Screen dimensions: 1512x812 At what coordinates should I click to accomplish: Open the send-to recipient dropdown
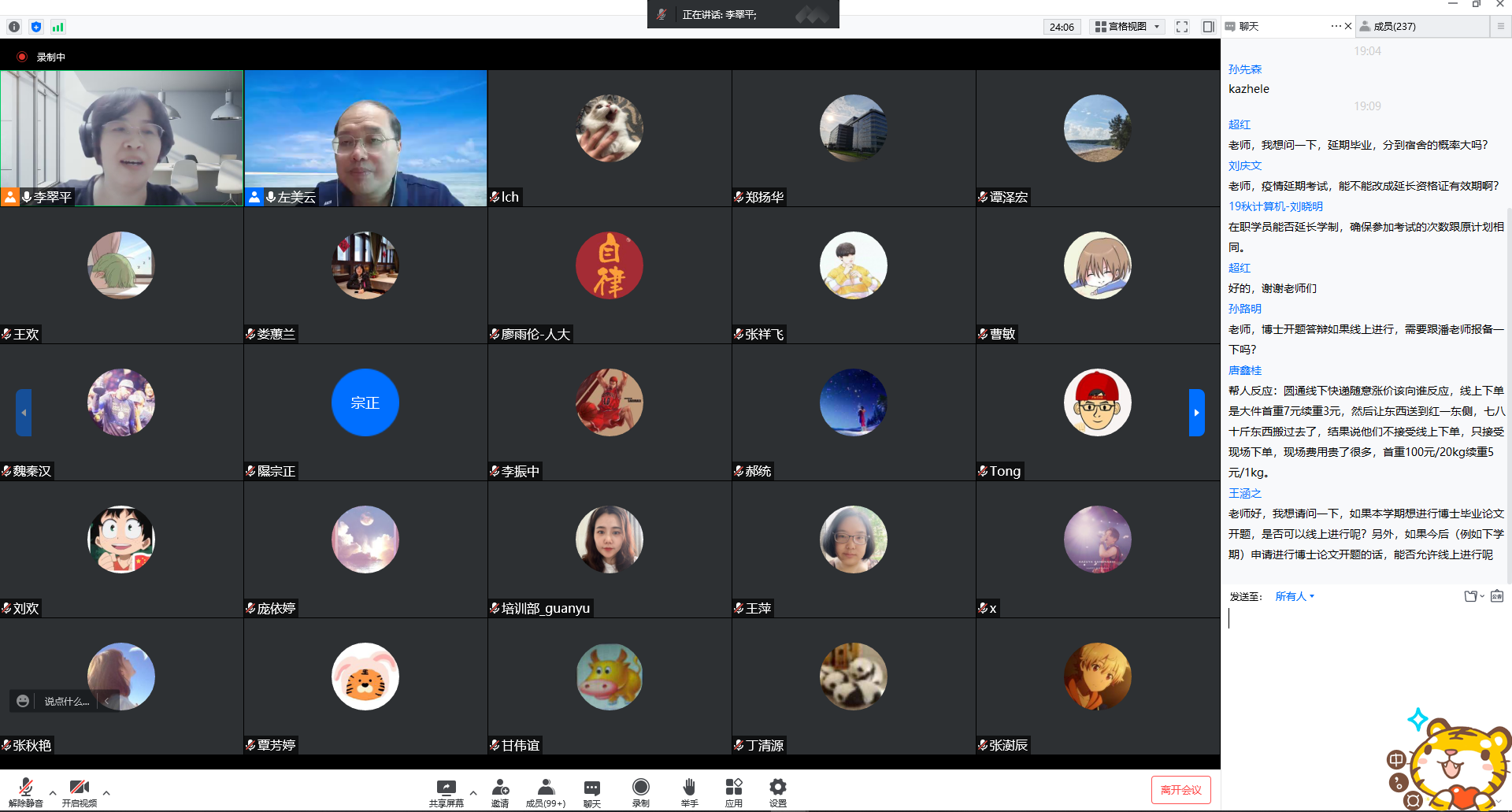[x=1295, y=596]
